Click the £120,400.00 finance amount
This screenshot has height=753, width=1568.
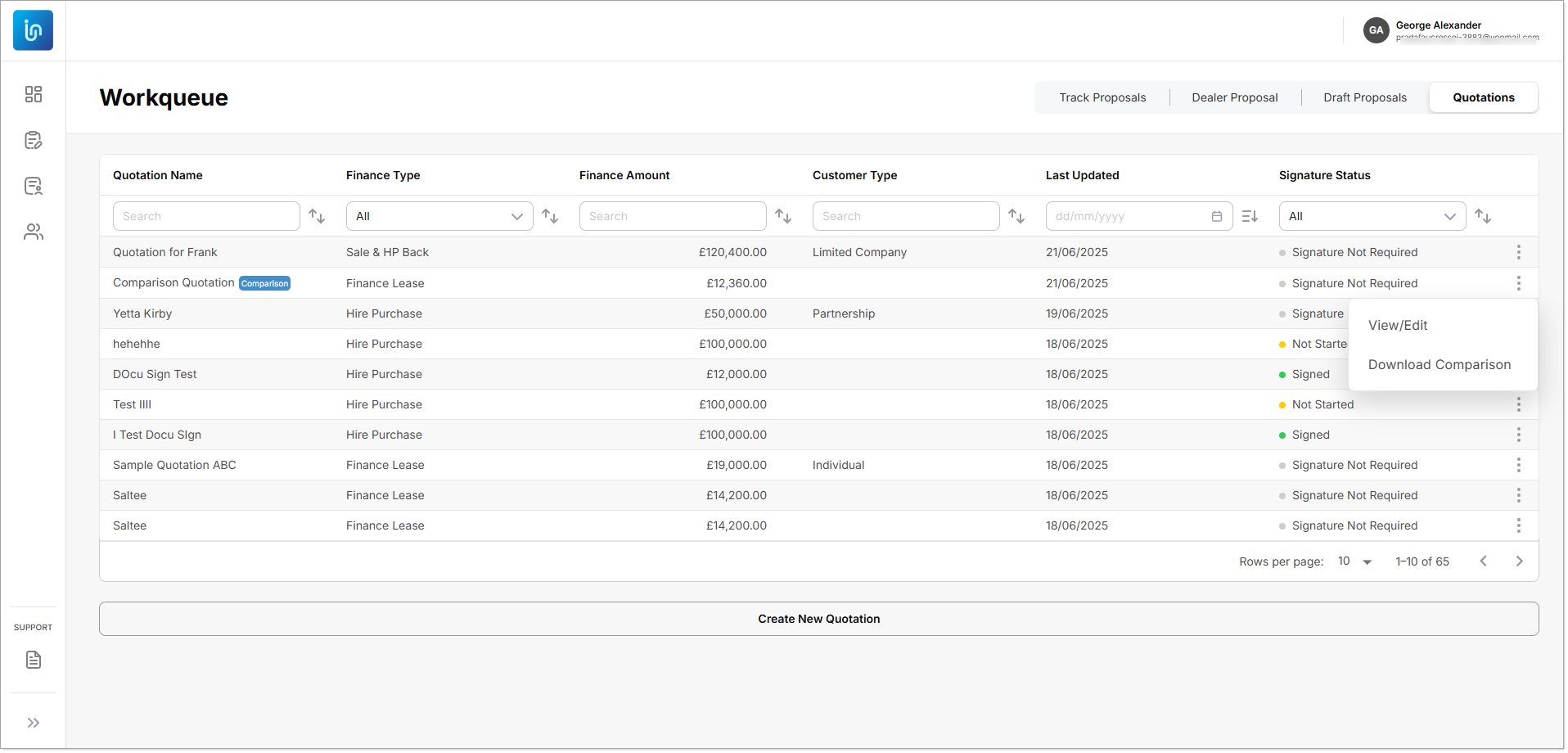pos(732,252)
